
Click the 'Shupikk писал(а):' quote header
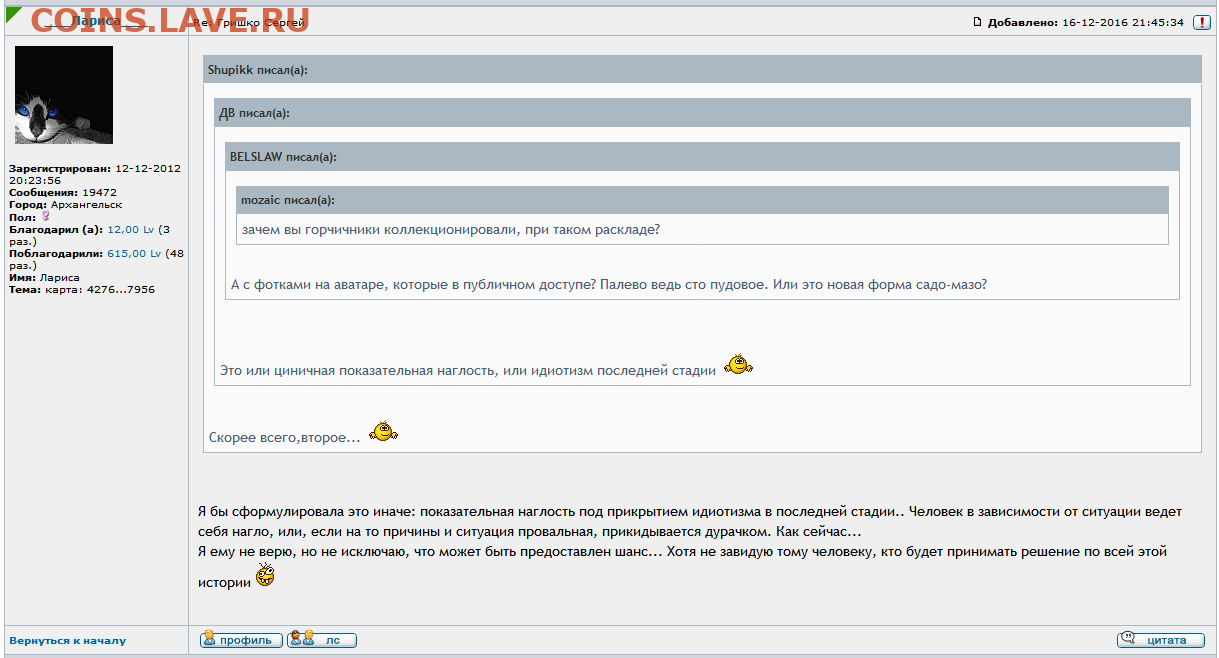[x=257, y=70]
